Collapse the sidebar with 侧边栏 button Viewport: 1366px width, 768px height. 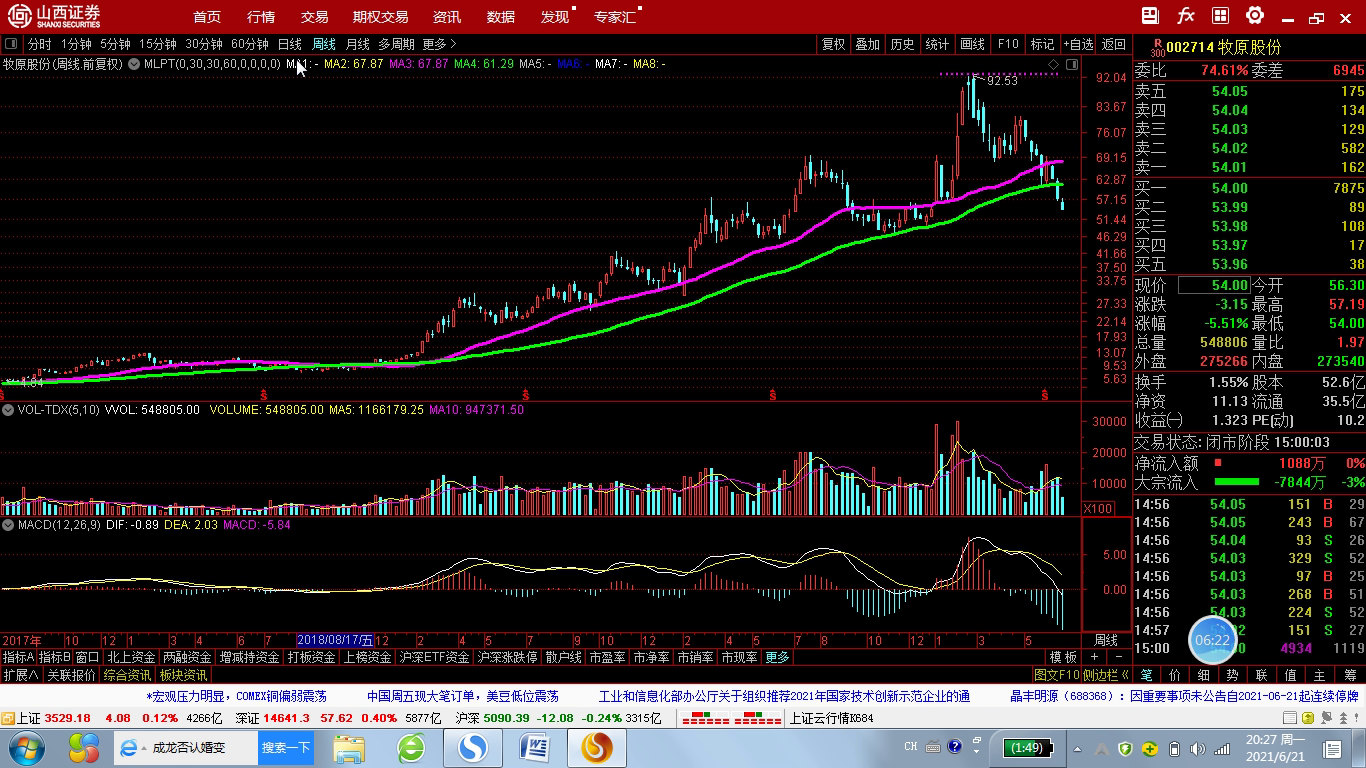pyautogui.click(x=1106, y=675)
